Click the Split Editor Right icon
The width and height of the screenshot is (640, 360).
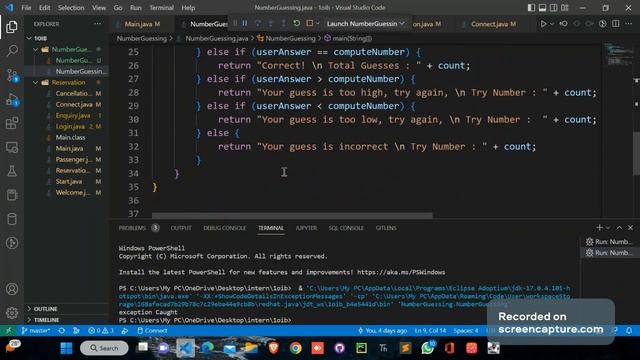coord(616,24)
